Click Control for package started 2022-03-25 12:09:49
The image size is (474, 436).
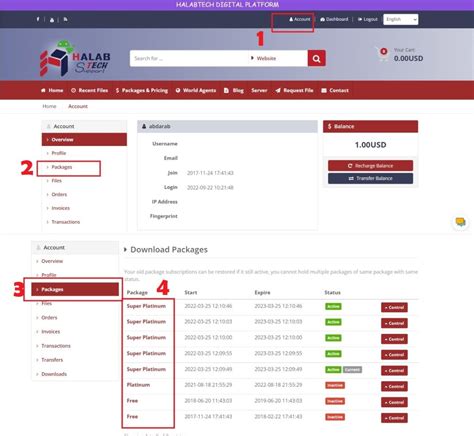[x=394, y=371]
